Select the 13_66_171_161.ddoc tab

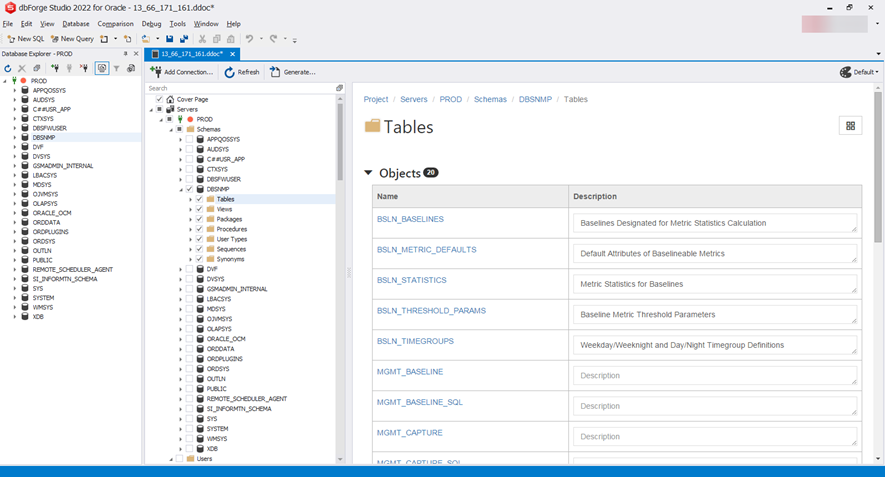pos(191,53)
